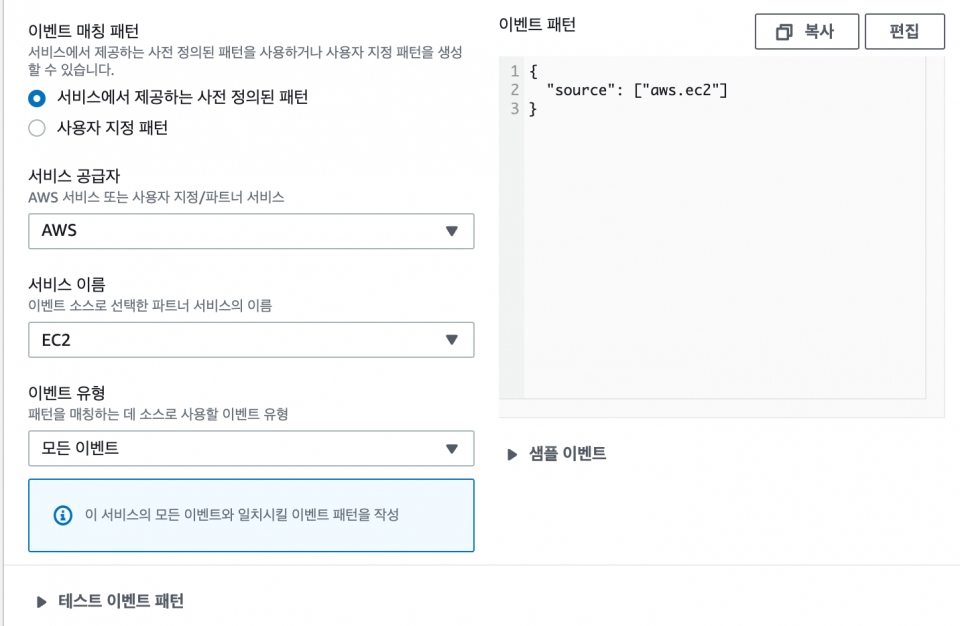960x626 pixels.
Task: Click the info icon in the blue notice box
Action: pyautogui.click(x=62, y=515)
